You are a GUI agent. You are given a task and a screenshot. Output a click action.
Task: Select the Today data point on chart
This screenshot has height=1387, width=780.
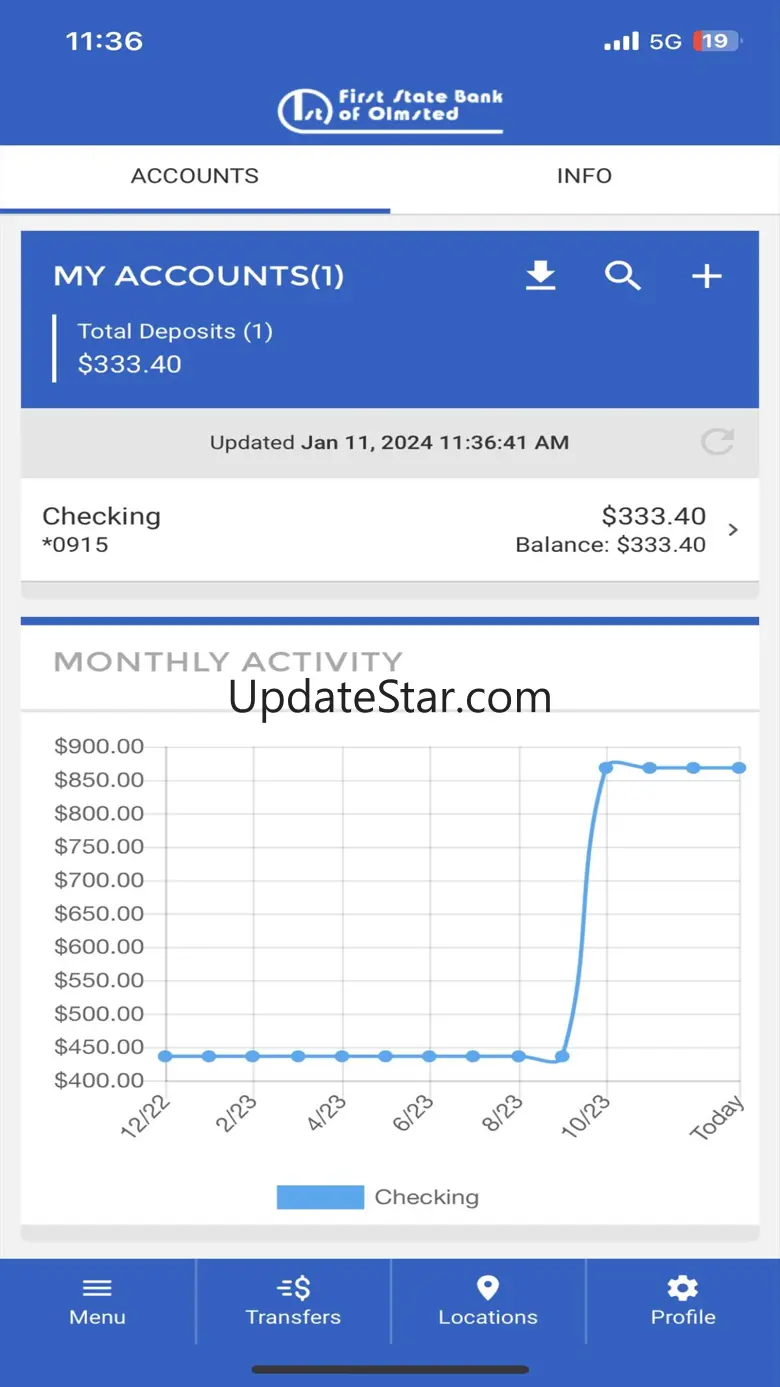[740, 767]
